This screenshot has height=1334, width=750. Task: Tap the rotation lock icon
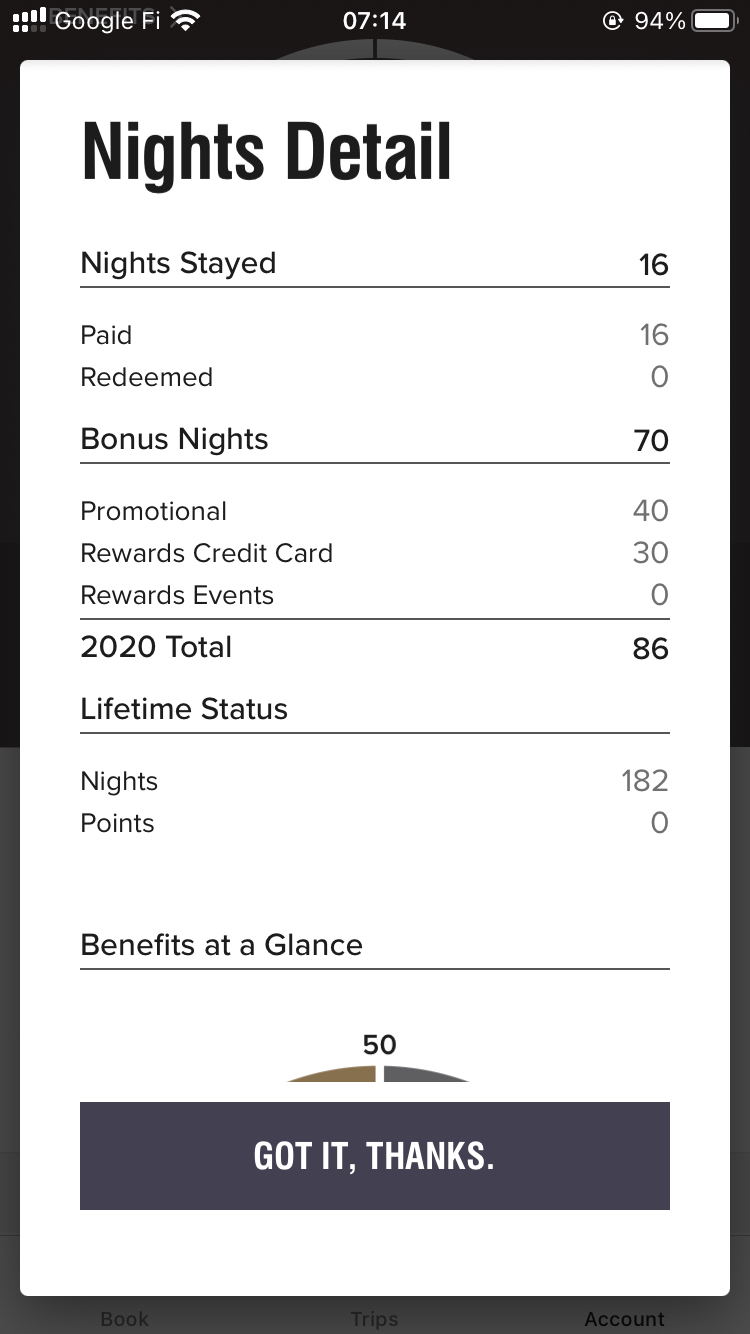point(613,20)
